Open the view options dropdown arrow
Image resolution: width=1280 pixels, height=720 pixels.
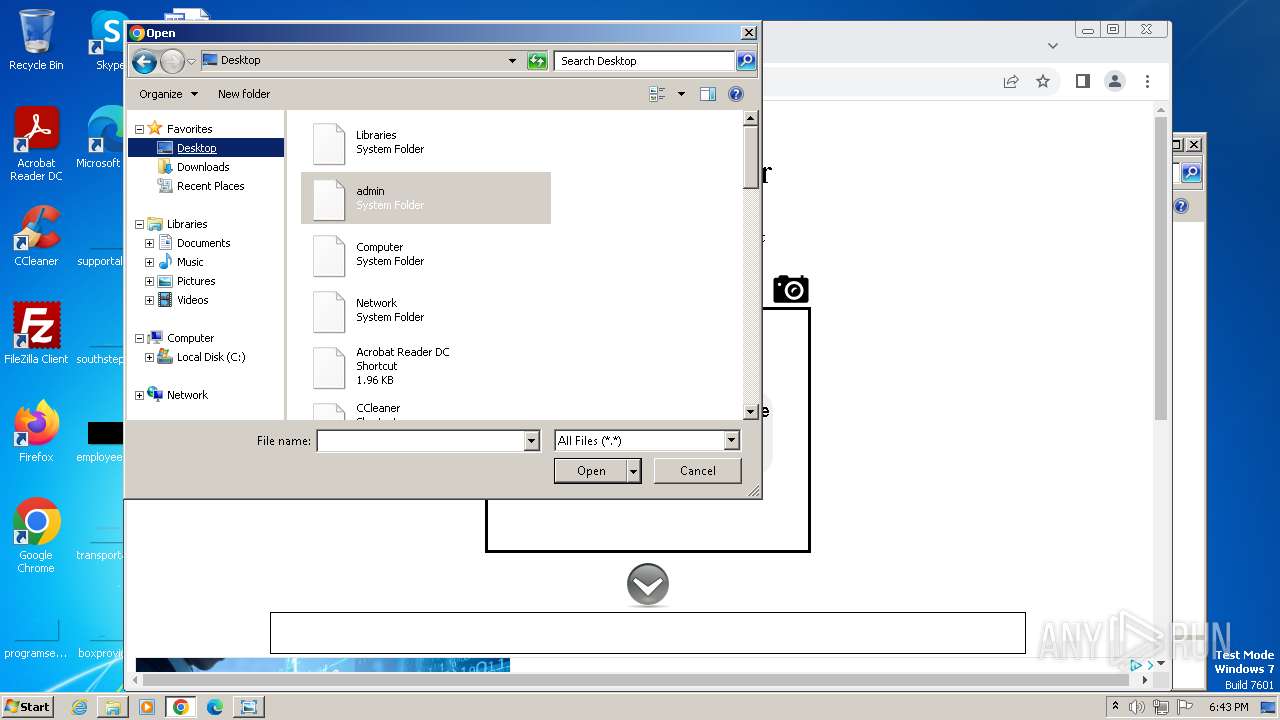click(682, 94)
